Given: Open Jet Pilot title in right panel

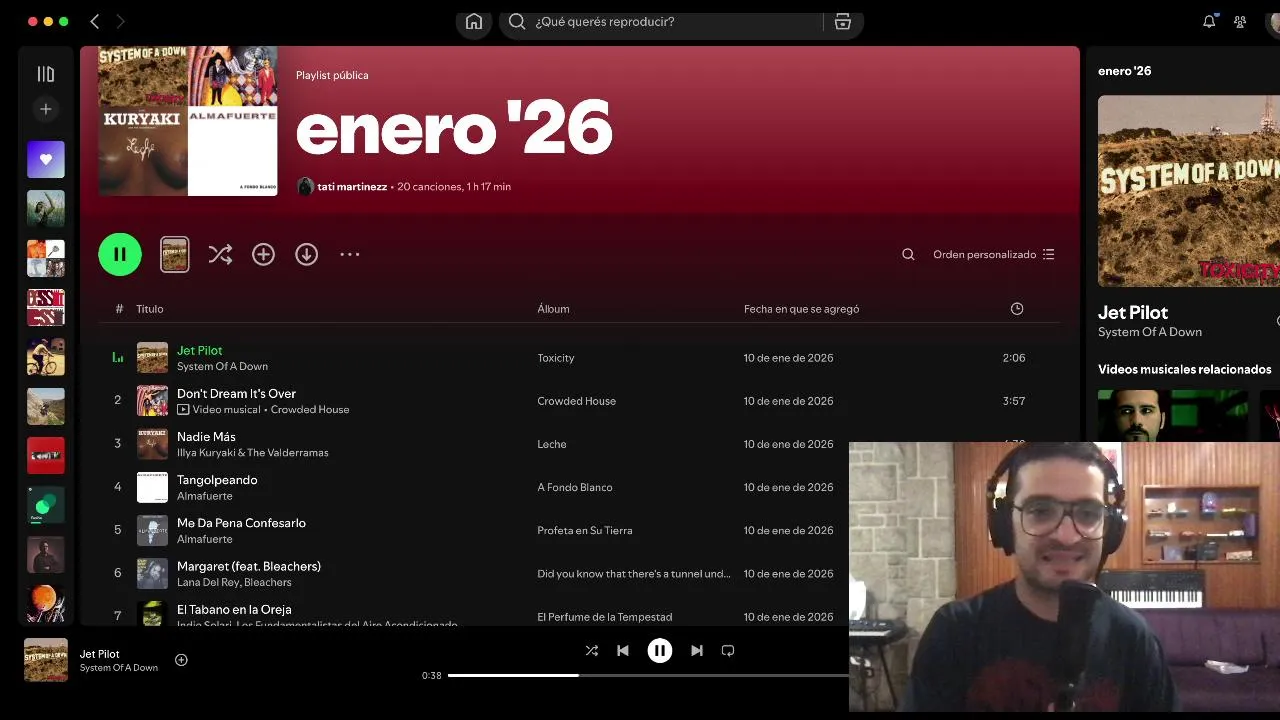Looking at the screenshot, I should [x=1133, y=313].
